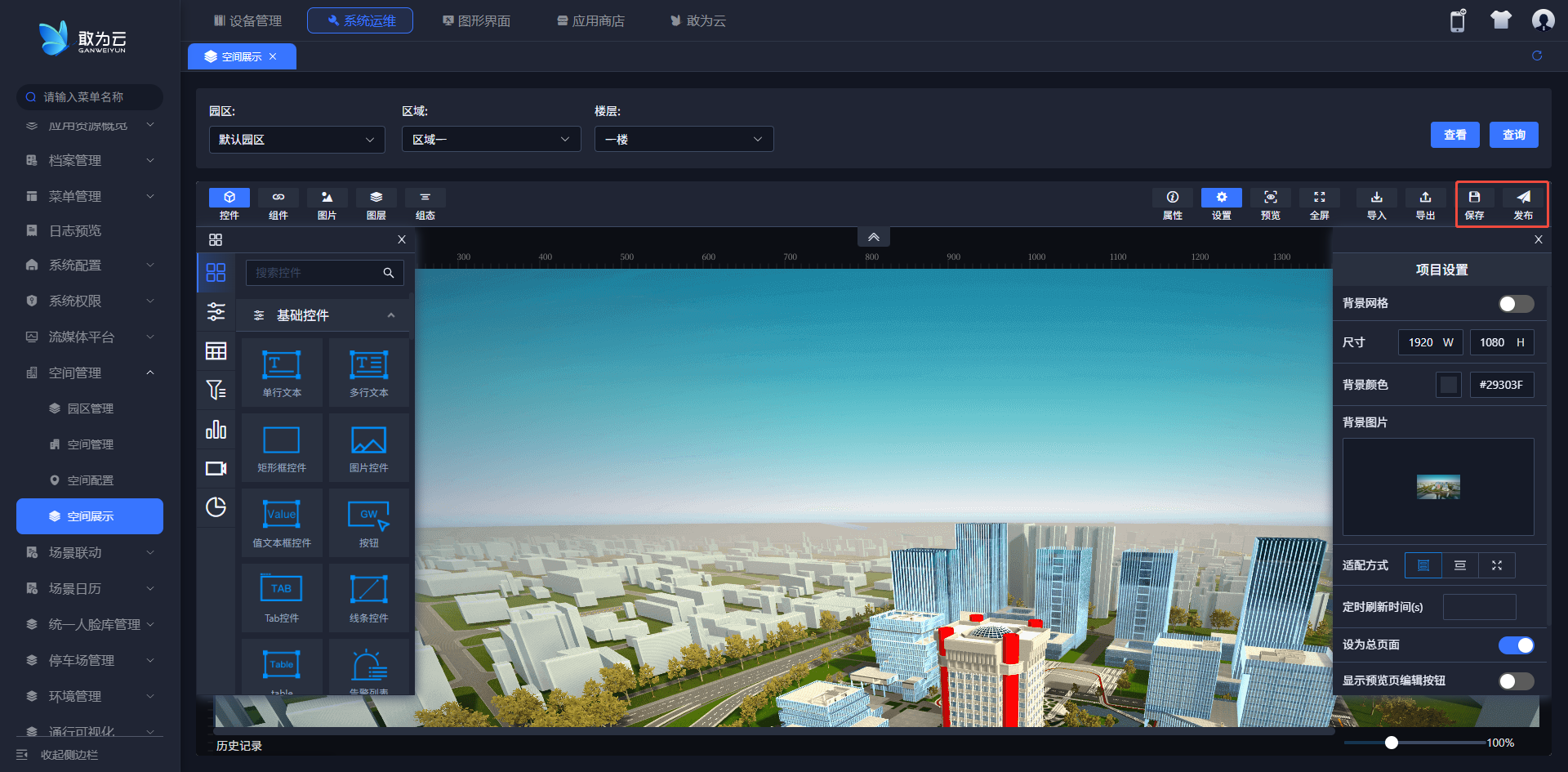Viewport: 1568px width, 772px height.
Task: Click the 查看 view button
Action: [x=1454, y=135]
